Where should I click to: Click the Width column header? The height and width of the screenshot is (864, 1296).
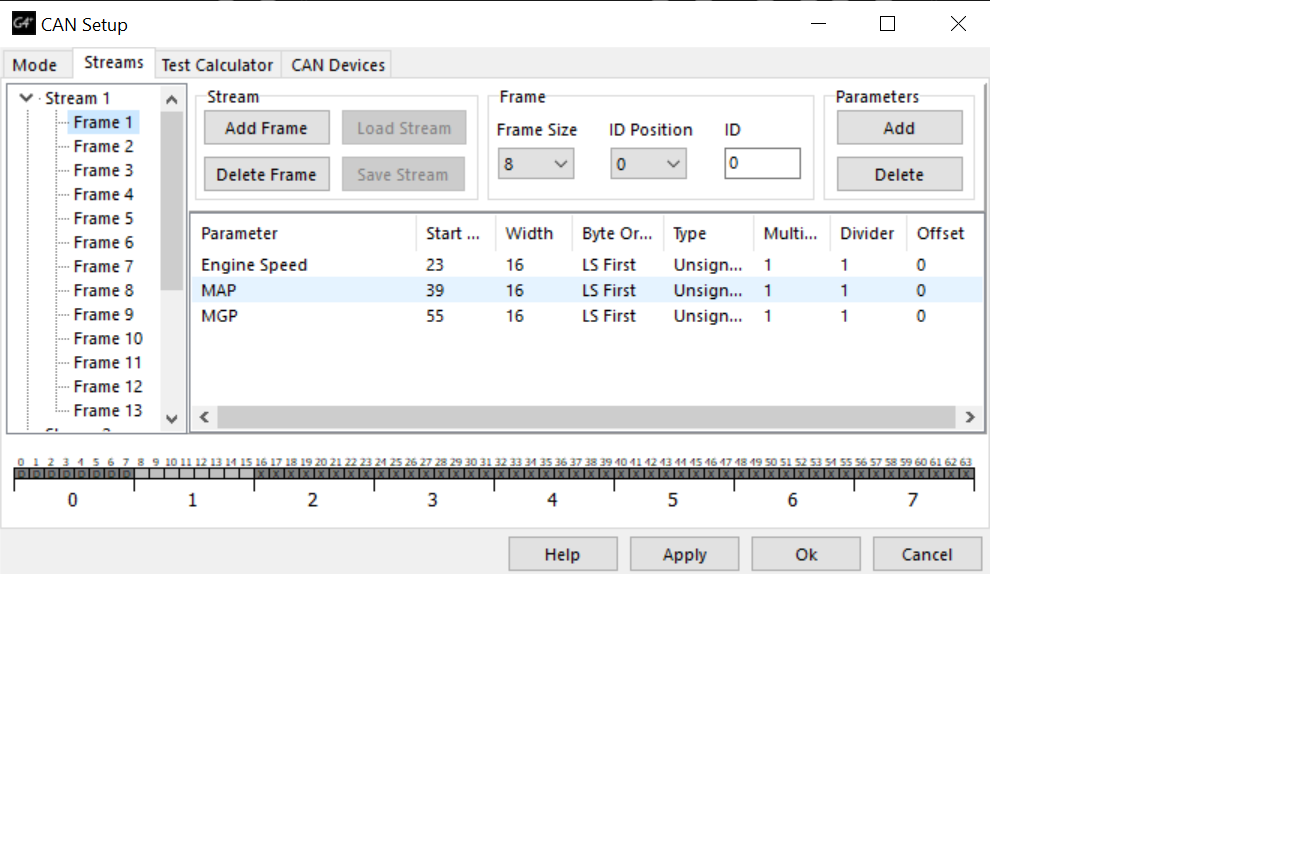tap(534, 233)
